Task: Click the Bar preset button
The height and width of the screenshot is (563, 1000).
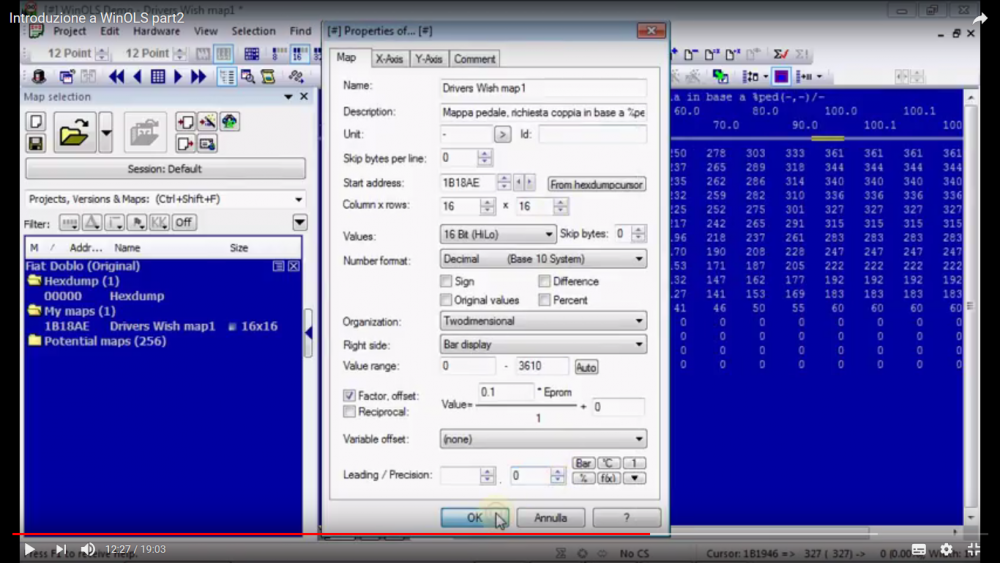Action: click(583, 463)
